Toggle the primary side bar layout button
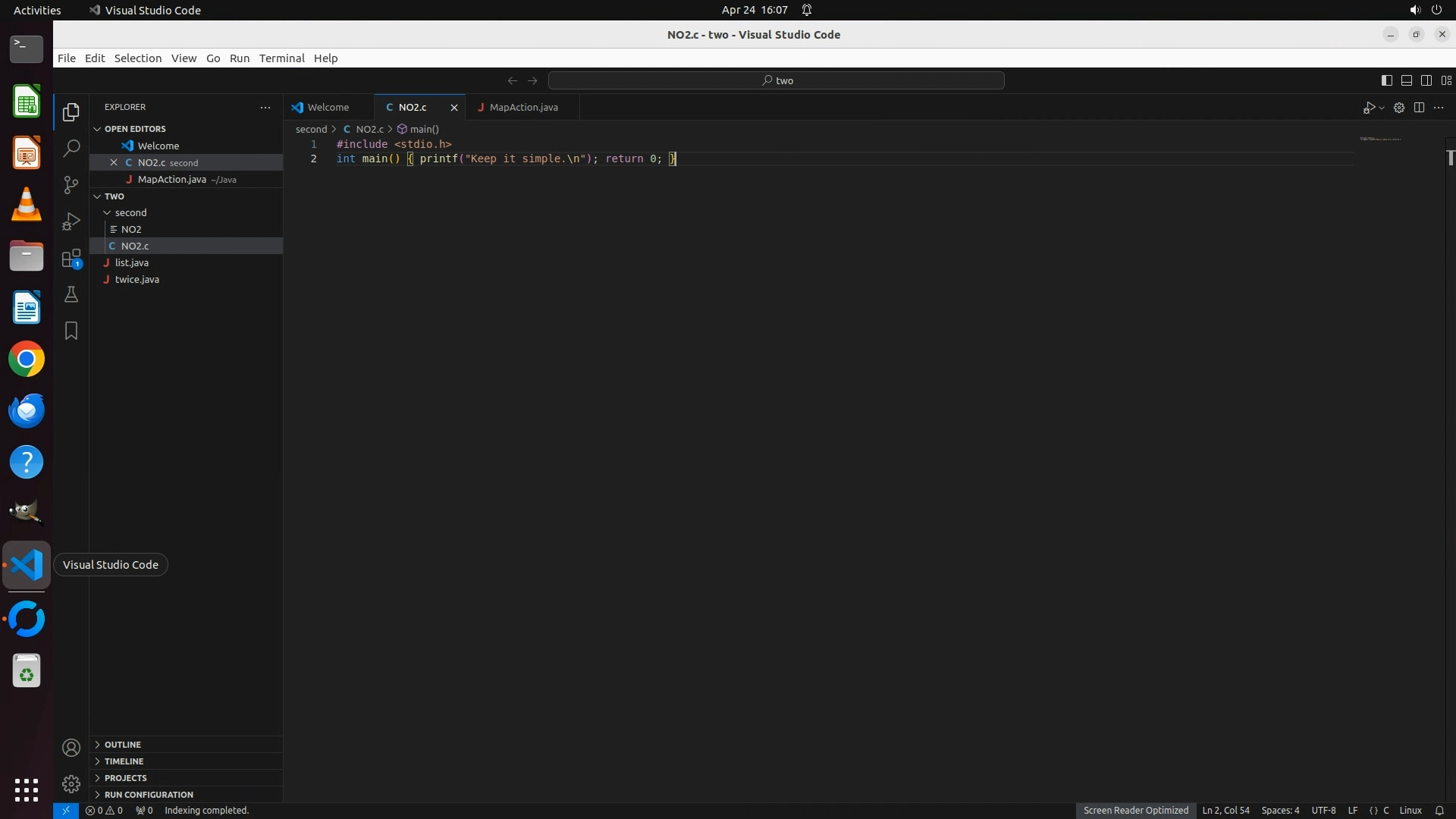 [x=1386, y=80]
